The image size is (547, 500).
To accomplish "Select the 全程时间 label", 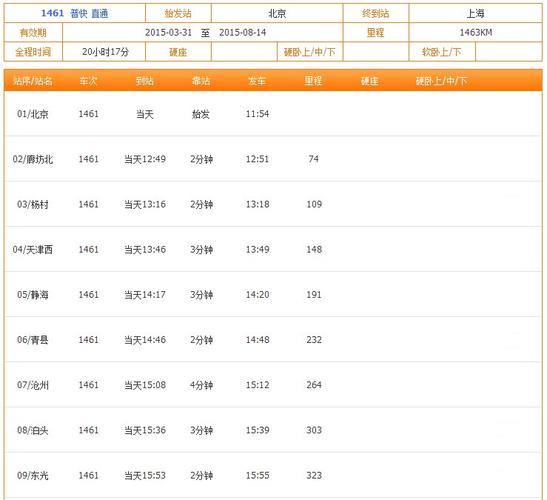I will pos(33,52).
